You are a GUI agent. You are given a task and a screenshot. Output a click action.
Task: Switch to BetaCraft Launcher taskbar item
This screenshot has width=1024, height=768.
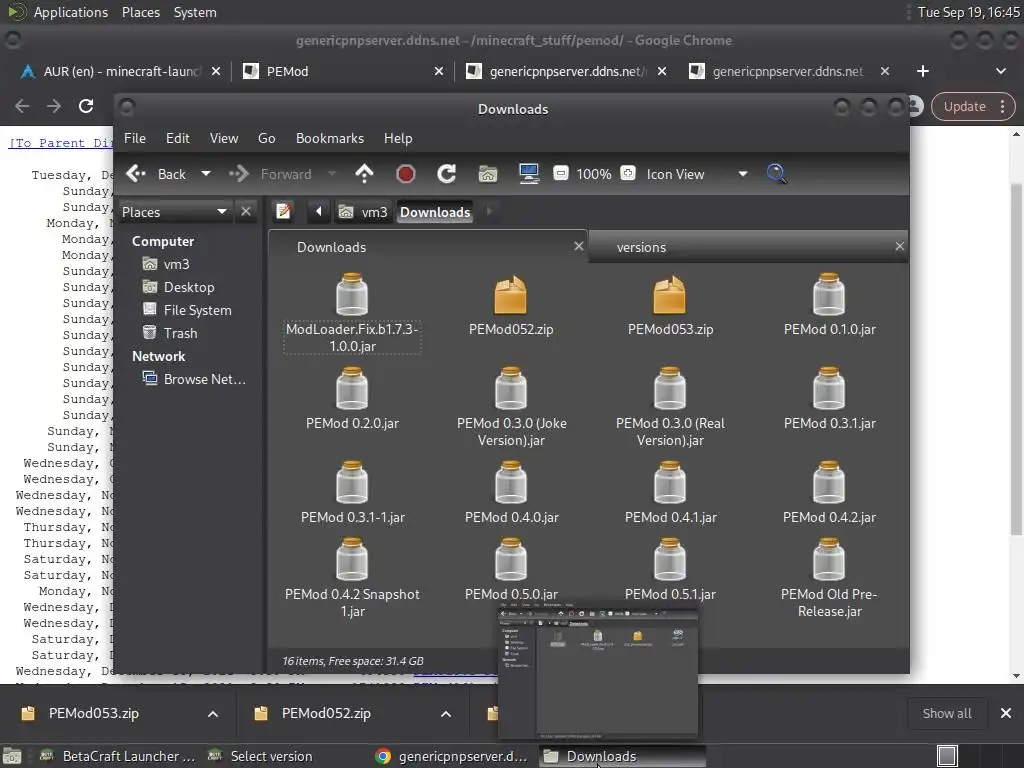118,756
